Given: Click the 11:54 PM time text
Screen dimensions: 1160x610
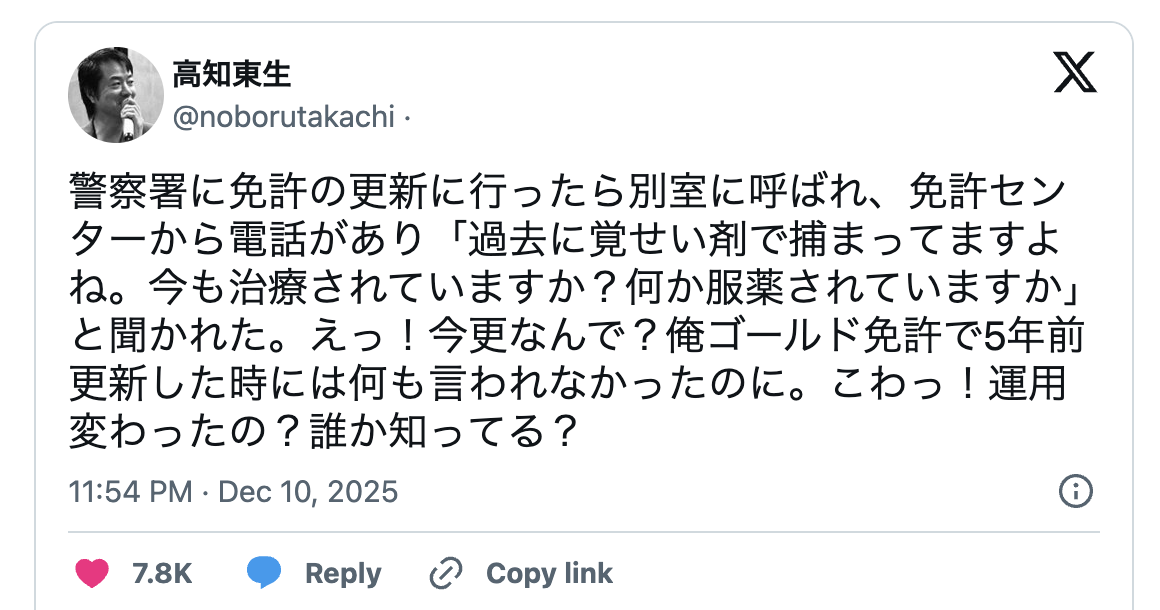Looking at the screenshot, I should [130, 492].
